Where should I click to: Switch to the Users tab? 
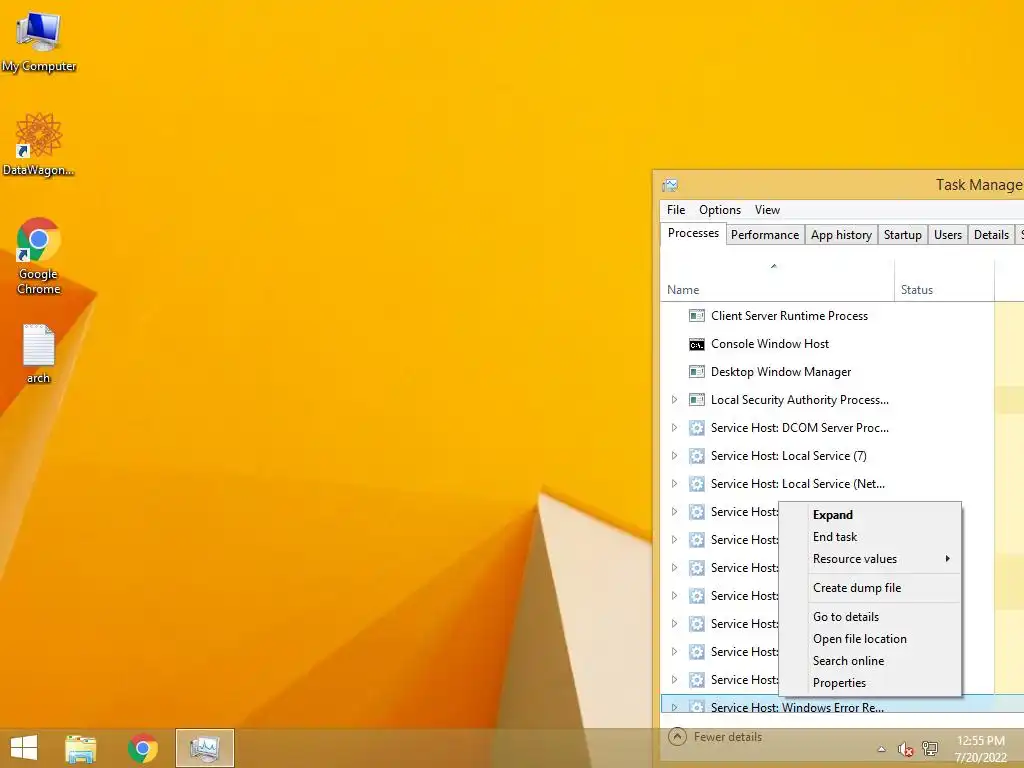coord(948,235)
